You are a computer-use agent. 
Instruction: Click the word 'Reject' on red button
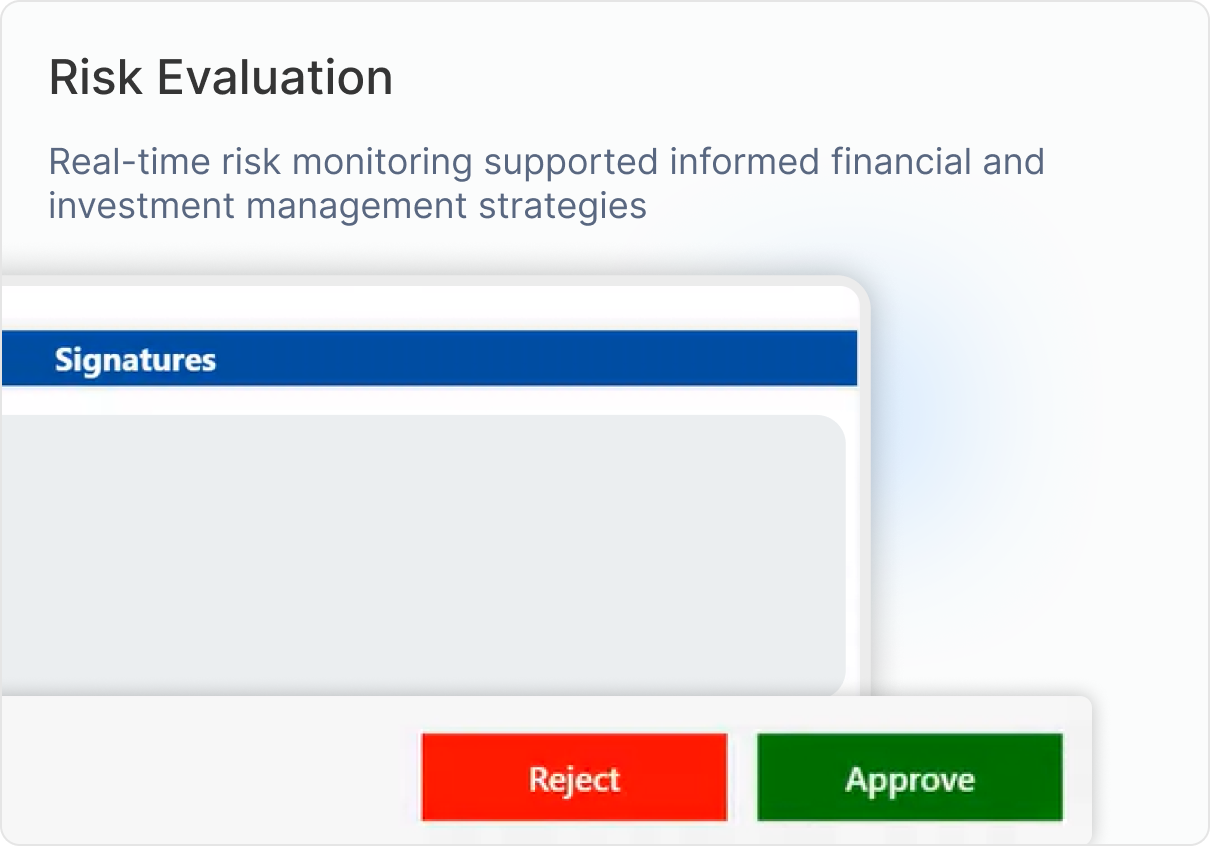(574, 779)
